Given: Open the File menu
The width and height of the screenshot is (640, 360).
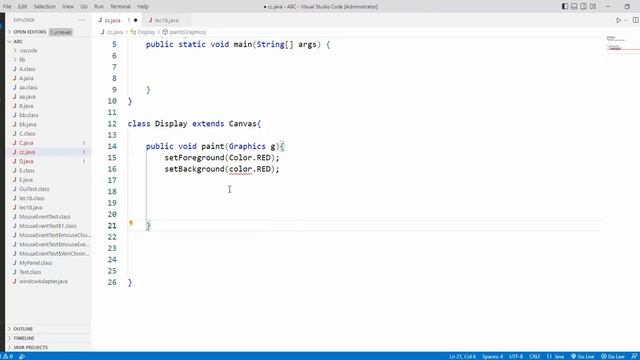Looking at the screenshot, I should click(7, 7).
